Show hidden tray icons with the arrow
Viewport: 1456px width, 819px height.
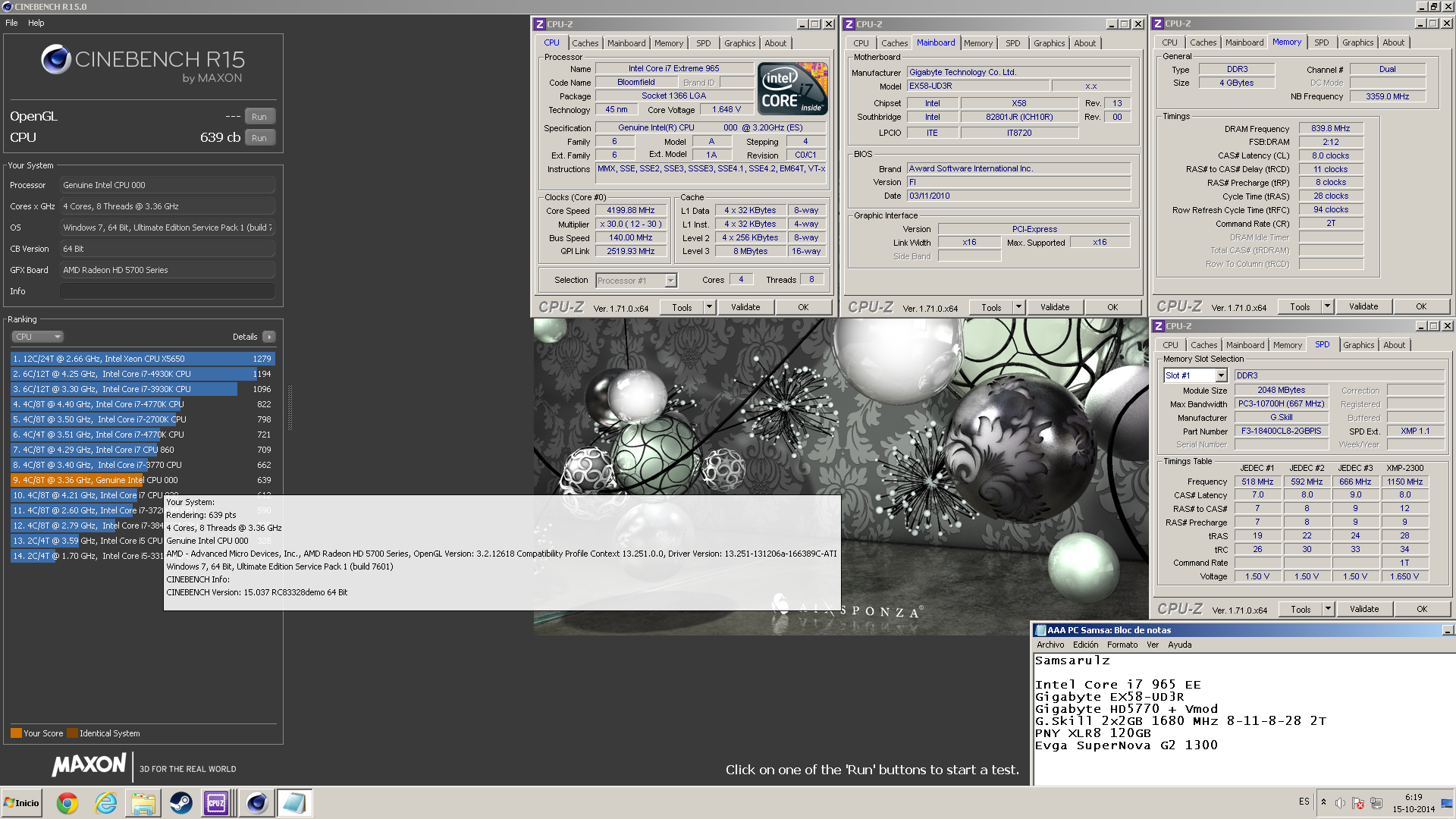1323,802
